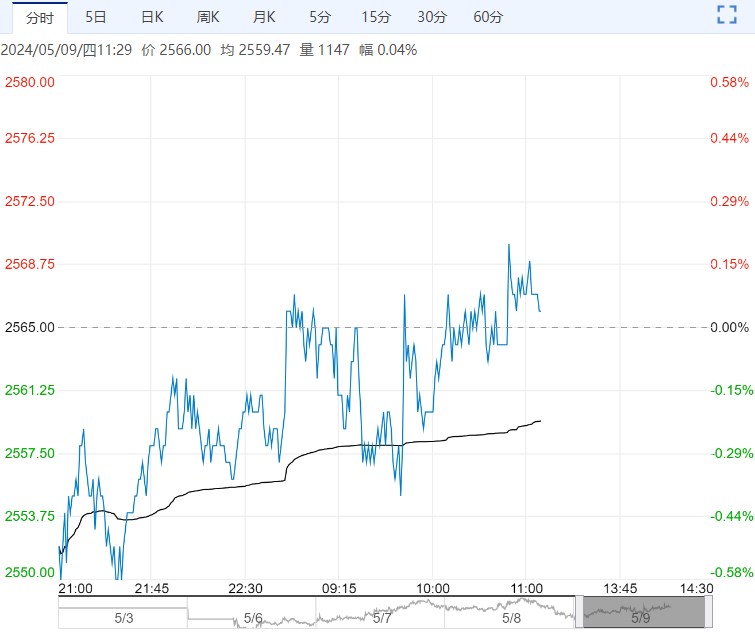Click the latest price point on blue line
This screenshot has width=755, height=633.
pos(540,311)
